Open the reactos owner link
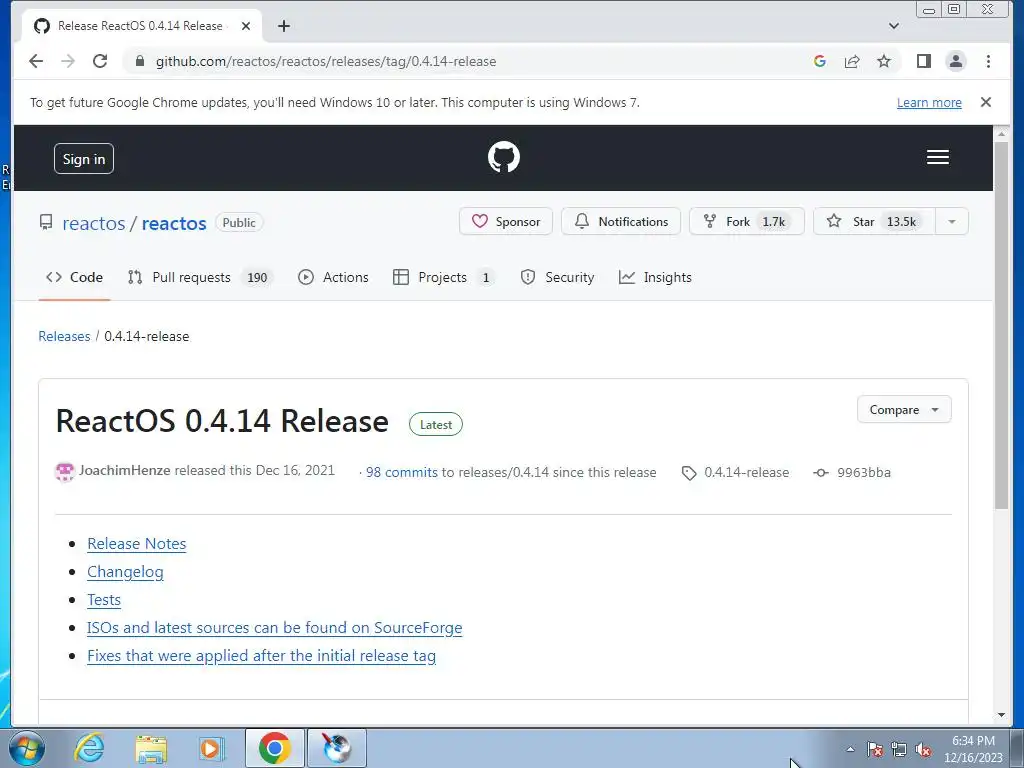 (93, 223)
